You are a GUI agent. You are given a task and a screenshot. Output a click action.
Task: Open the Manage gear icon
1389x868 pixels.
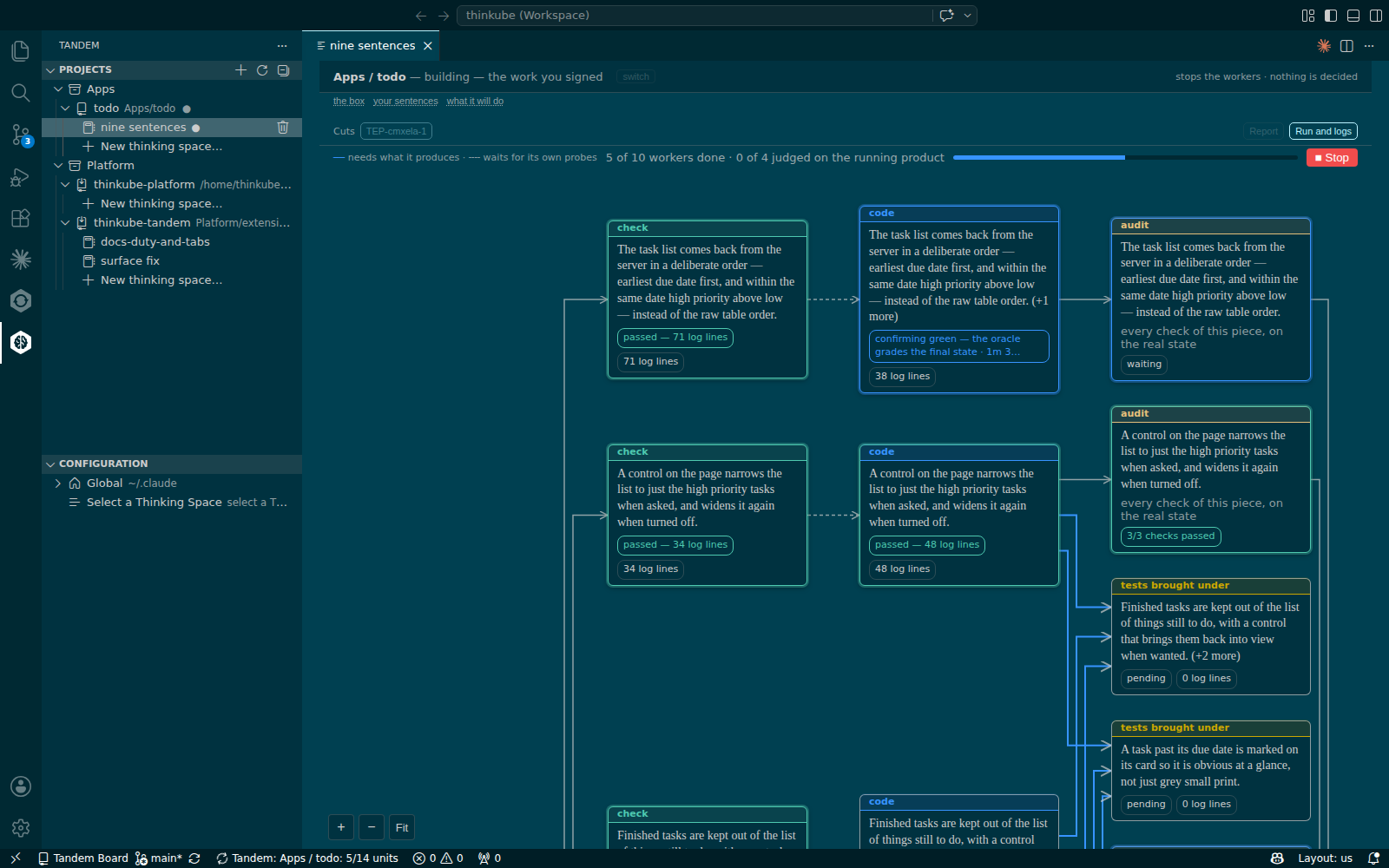pos(21,828)
